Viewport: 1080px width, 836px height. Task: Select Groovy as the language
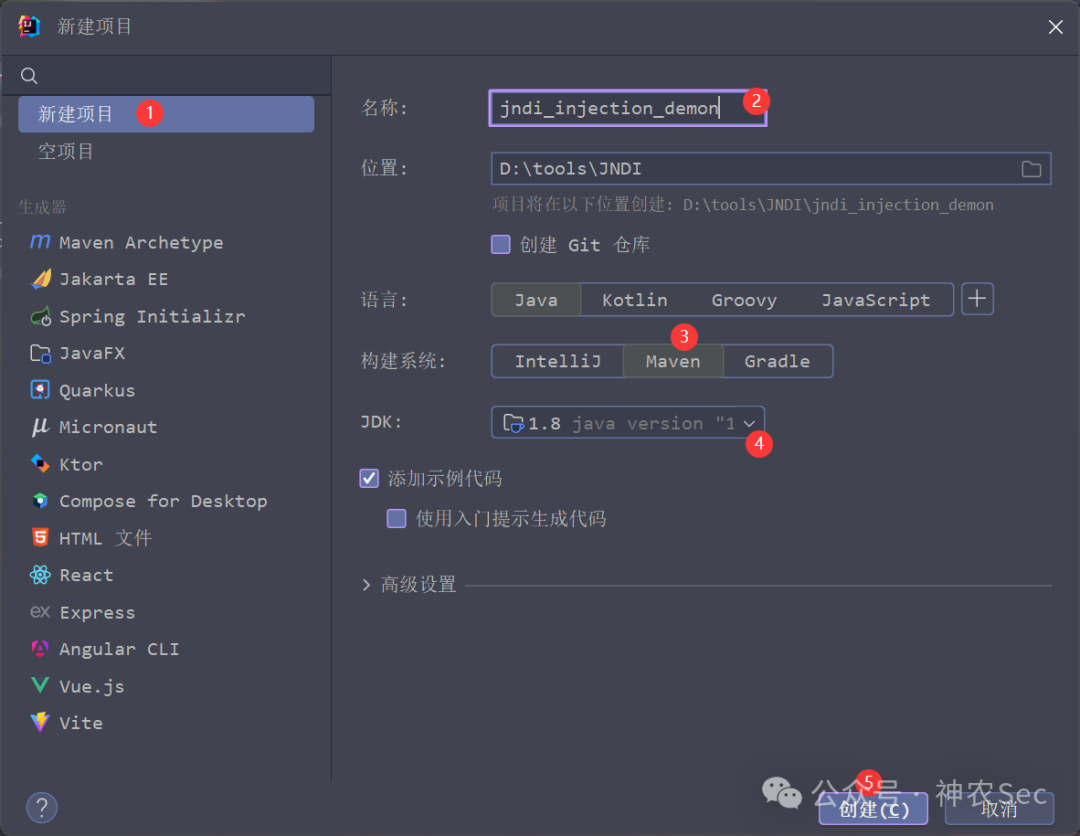744,300
